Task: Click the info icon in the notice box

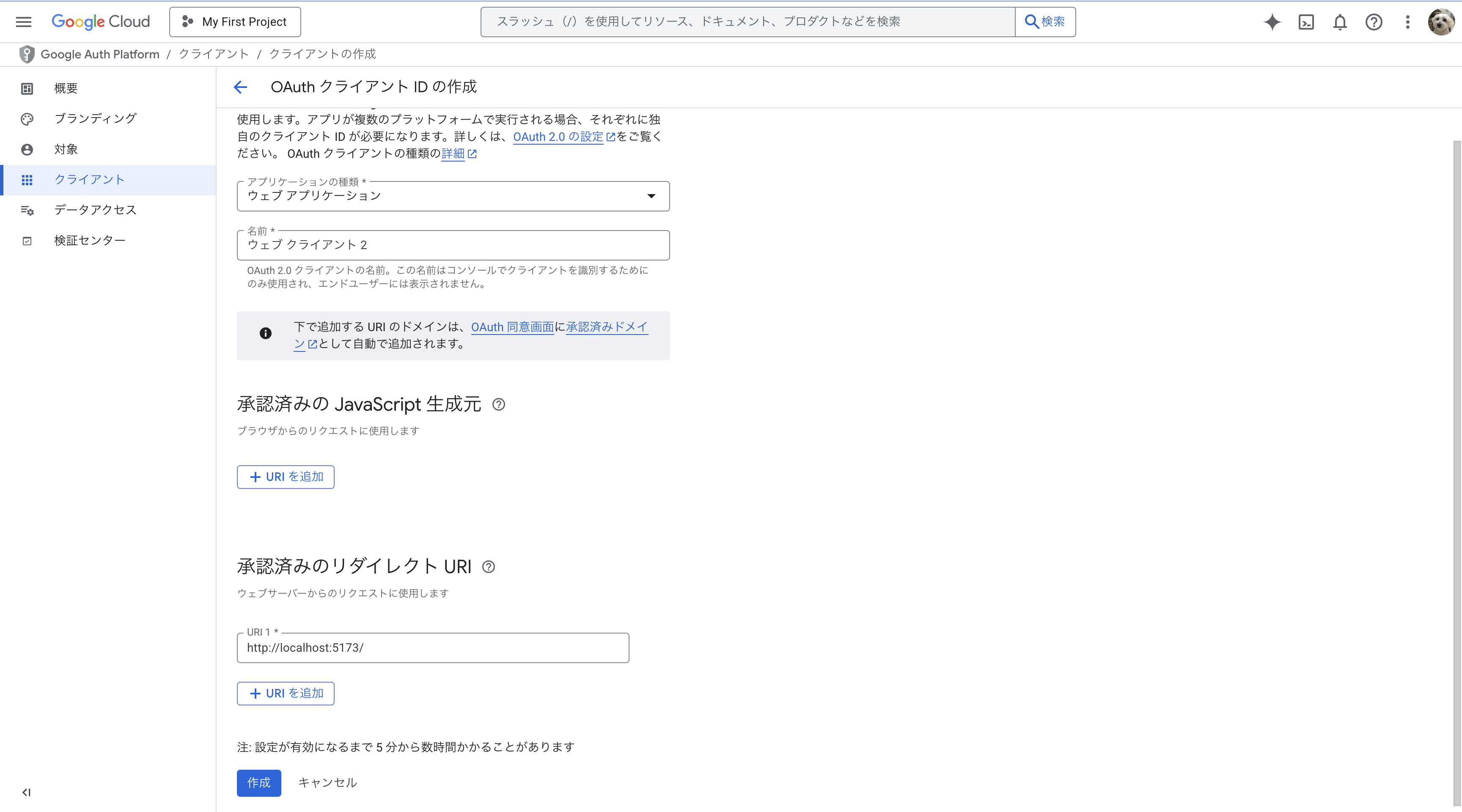Action: click(265, 334)
